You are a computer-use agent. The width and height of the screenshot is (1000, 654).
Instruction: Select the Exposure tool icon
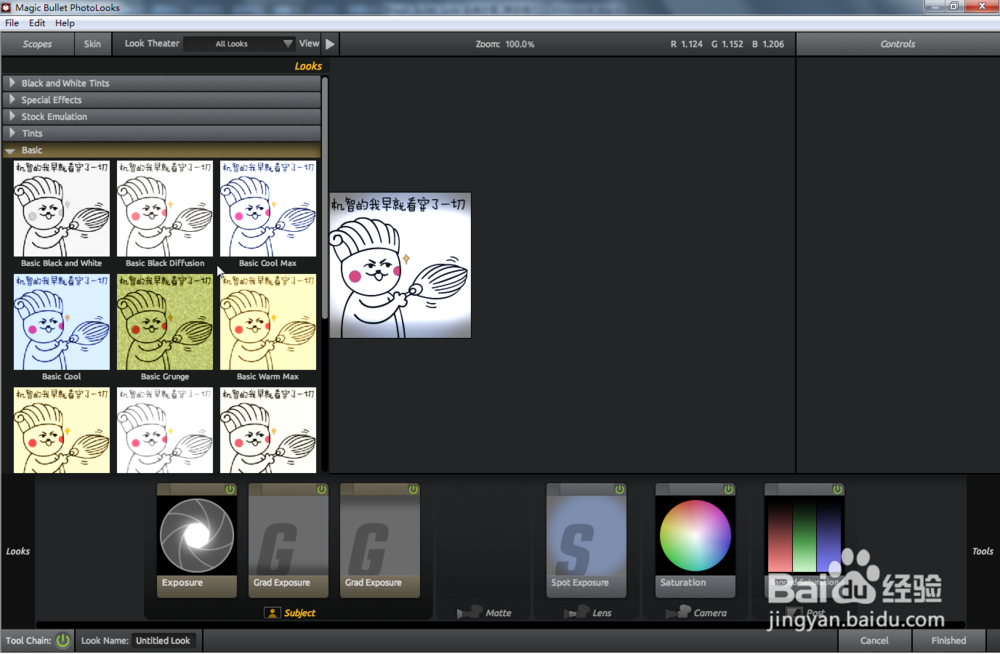pos(196,536)
